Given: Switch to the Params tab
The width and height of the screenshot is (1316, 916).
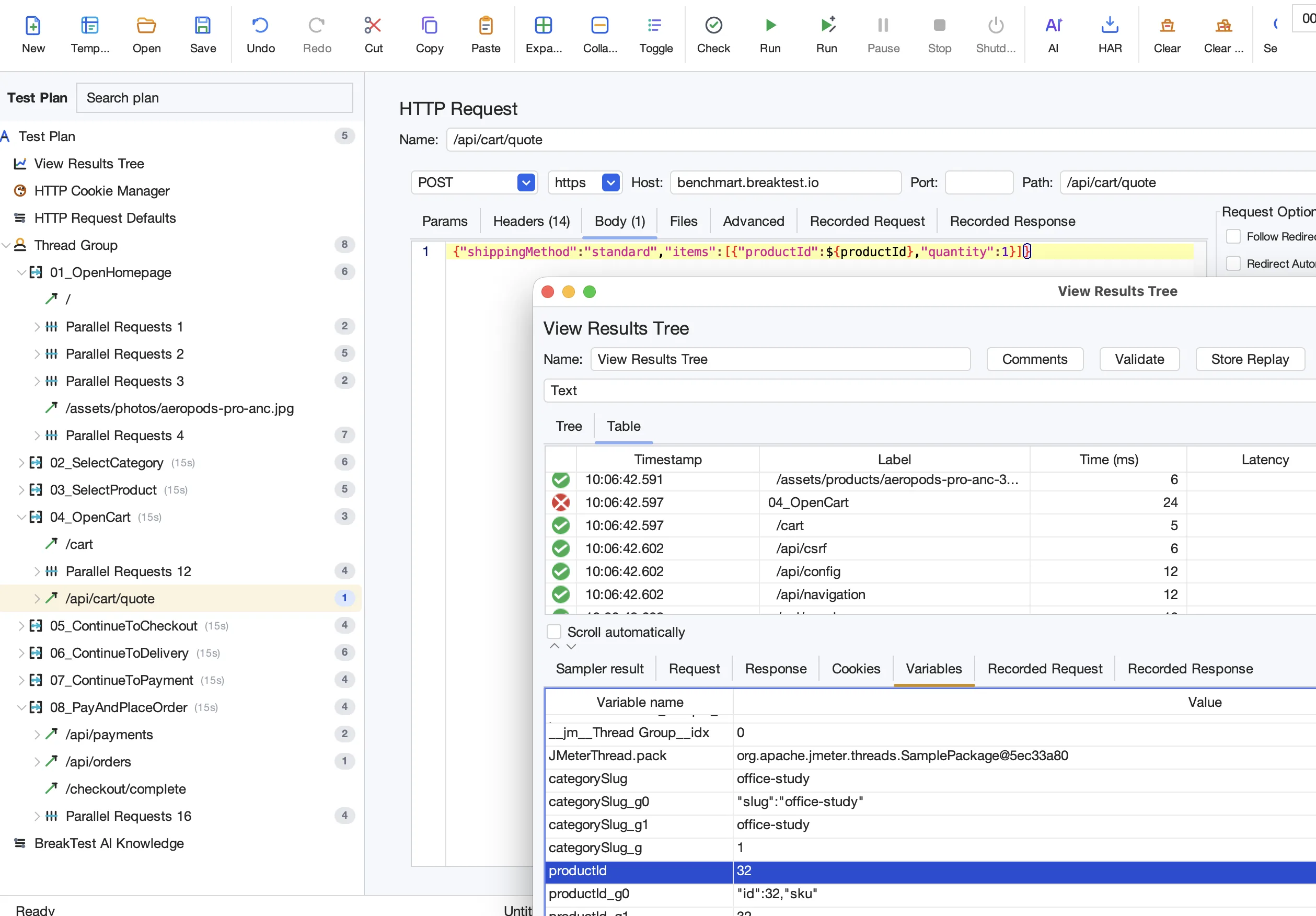Looking at the screenshot, I should point(445,221).
